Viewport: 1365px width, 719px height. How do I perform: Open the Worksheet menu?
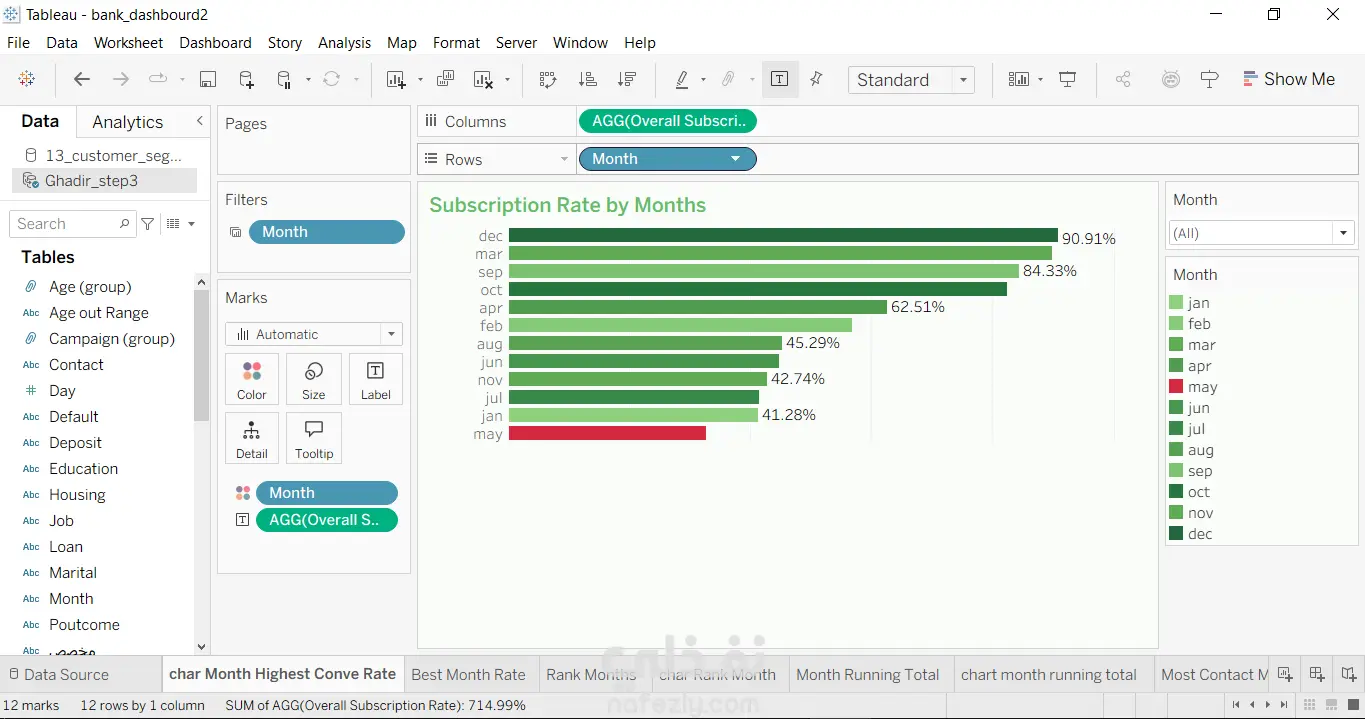128,43
